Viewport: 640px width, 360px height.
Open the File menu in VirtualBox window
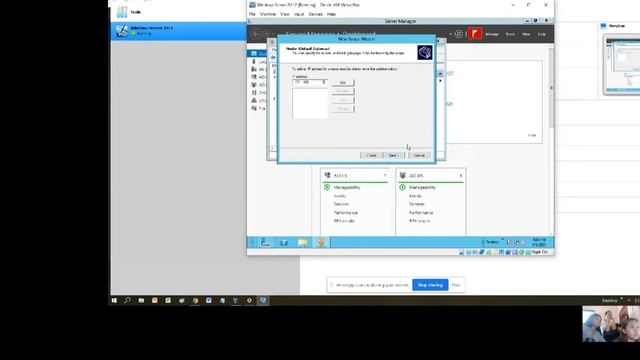252,14
